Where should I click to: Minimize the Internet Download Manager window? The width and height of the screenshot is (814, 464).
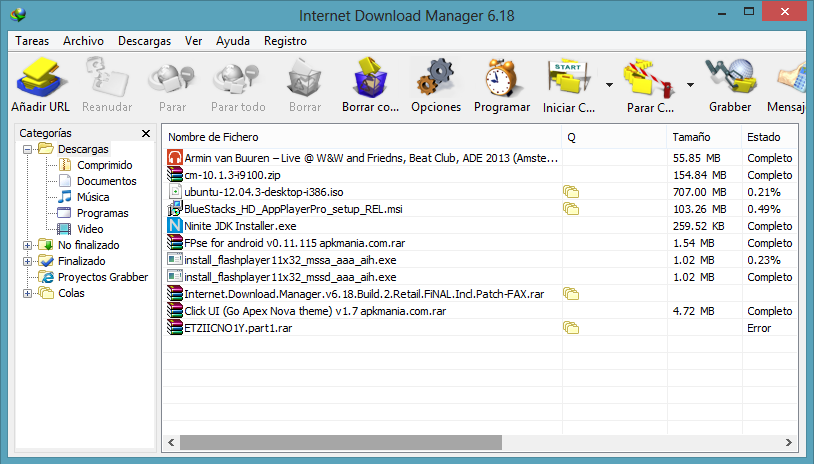722,12
